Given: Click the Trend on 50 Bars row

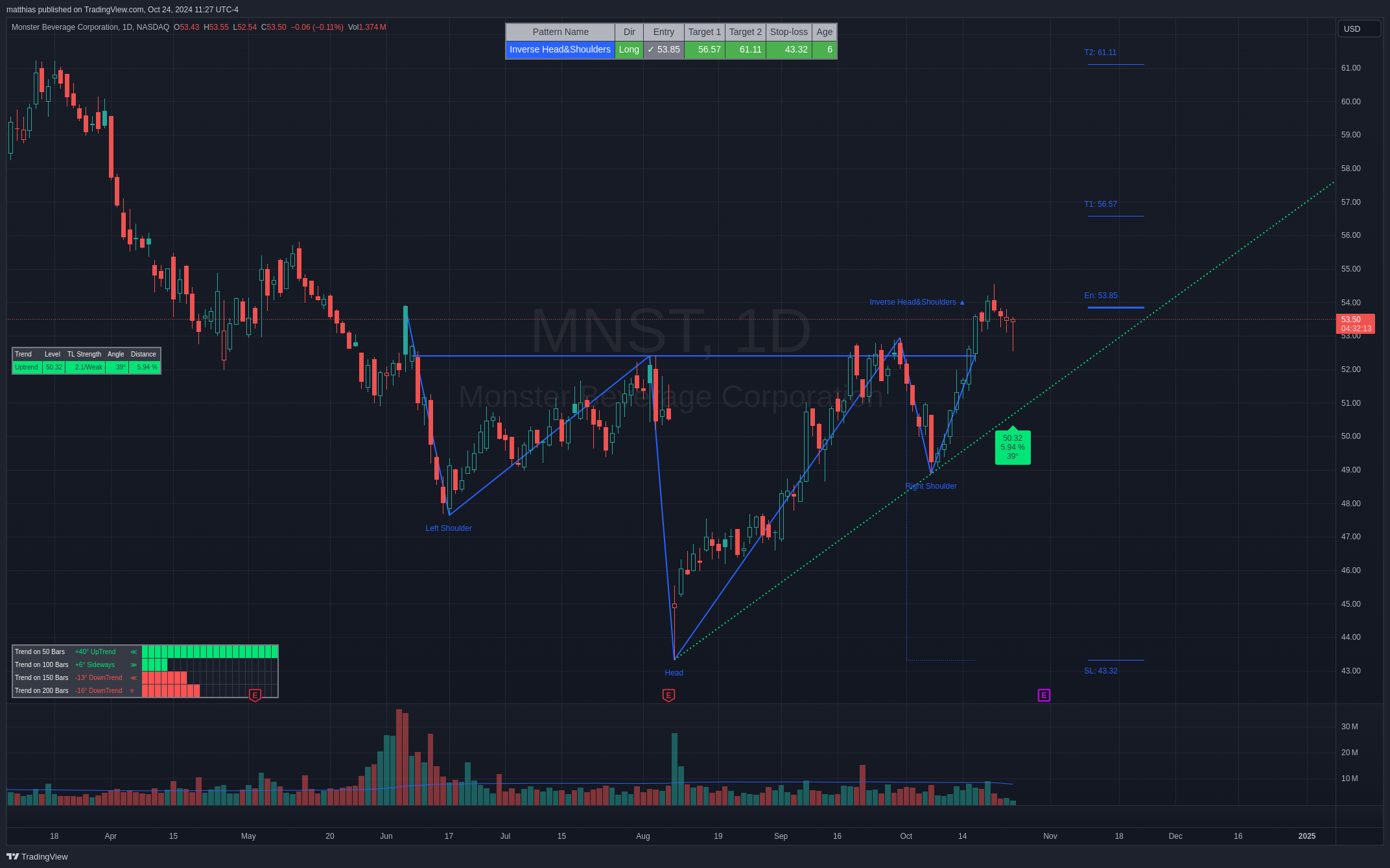Looking at the screenshot, I should tap(145, 651).
